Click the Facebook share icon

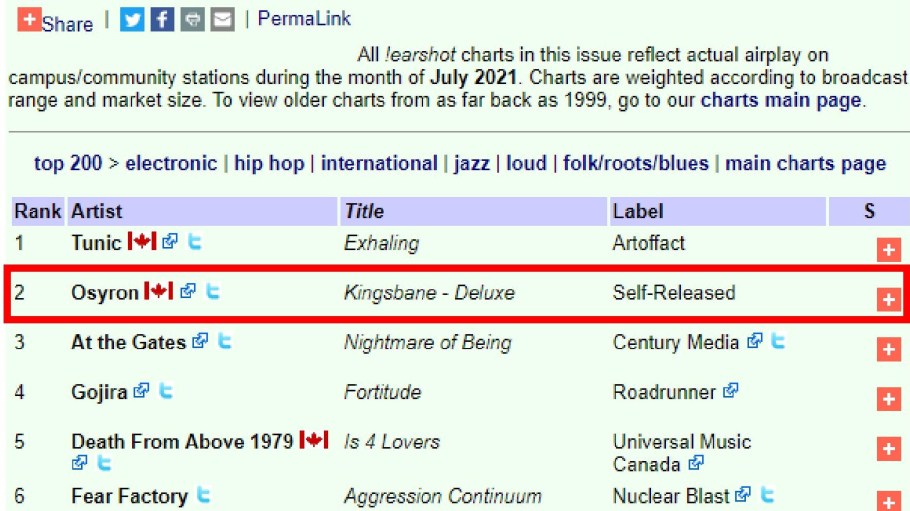click(162, 19)
